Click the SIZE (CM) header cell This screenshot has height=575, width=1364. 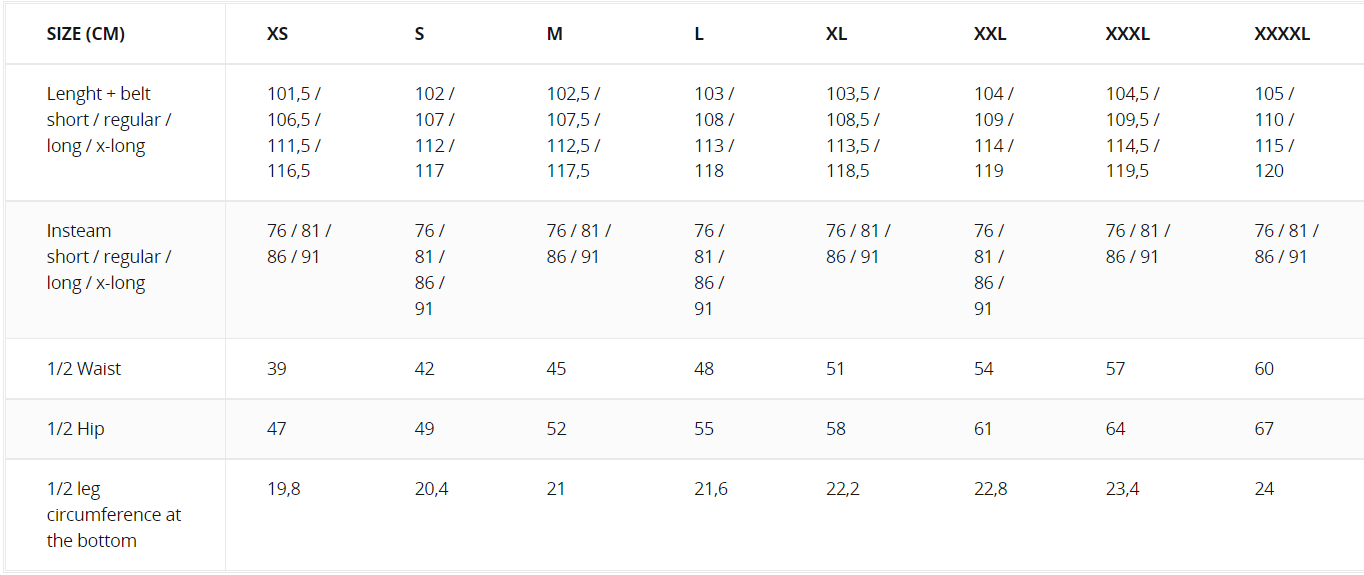(x=86, y=34)
